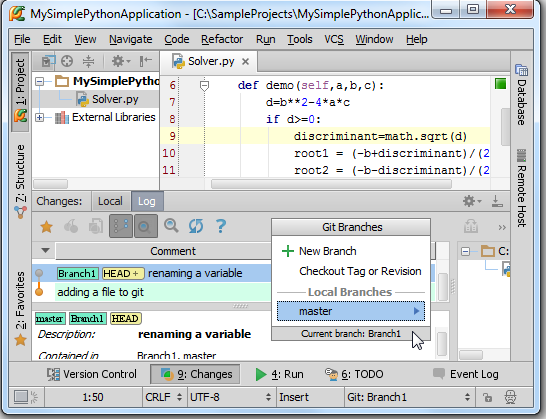Change CRLF line separator in status bar

(x=164, y=397)
